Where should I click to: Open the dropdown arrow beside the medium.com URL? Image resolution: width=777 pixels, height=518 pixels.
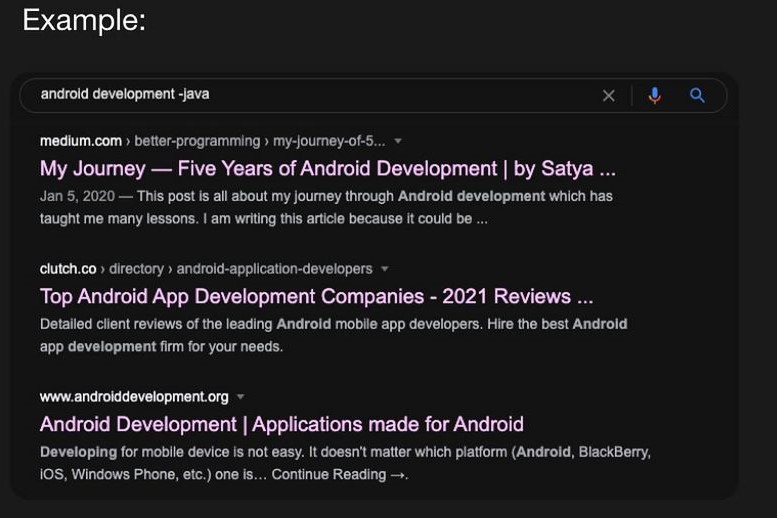click(x=397, y=141)
